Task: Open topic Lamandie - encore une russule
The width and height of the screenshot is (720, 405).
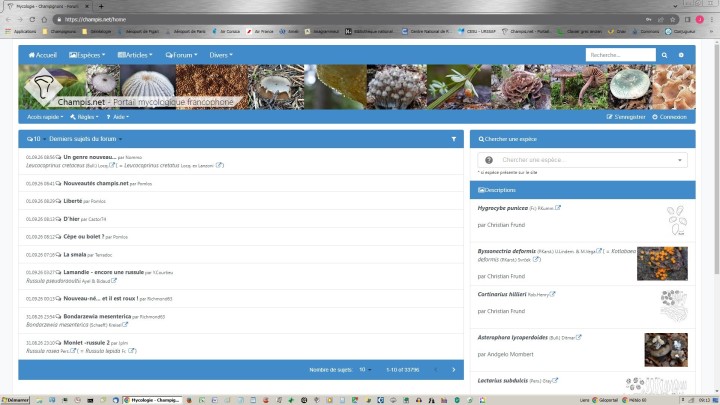Action: click(x=104, y=272)
